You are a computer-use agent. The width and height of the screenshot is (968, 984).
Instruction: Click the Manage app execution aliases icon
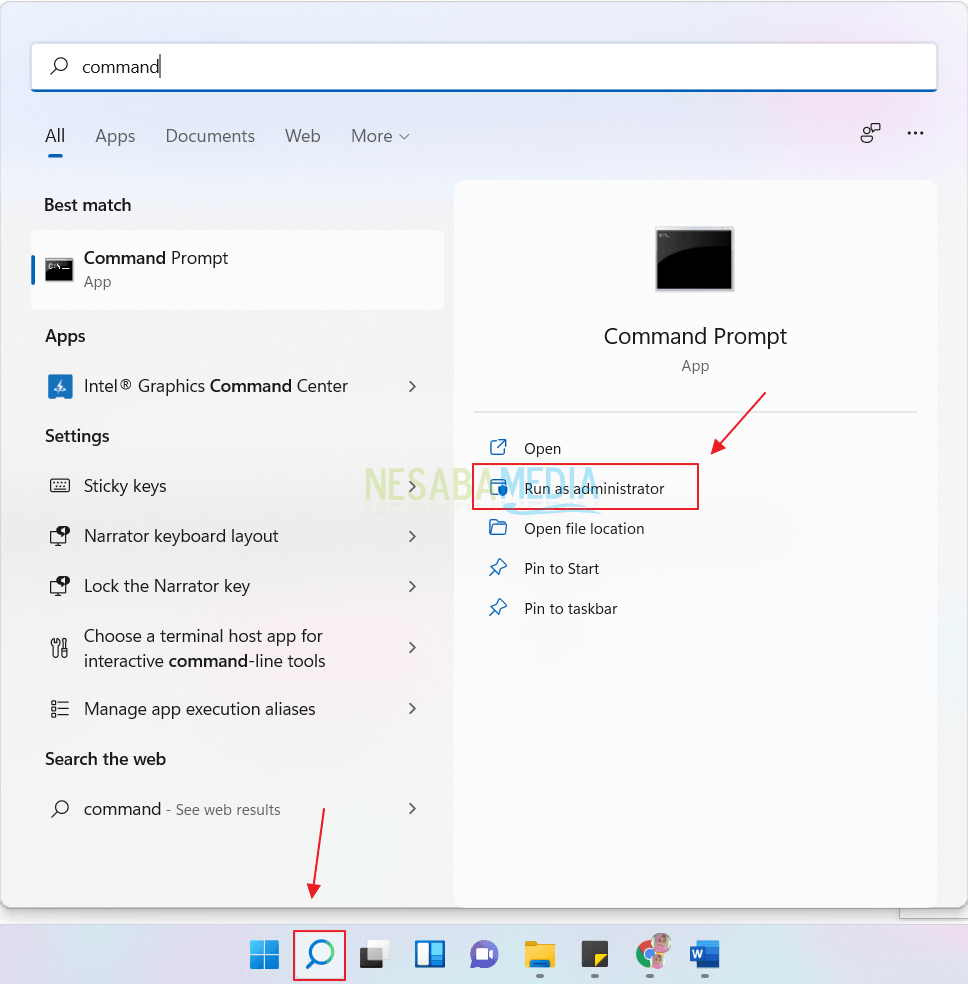(x=60, y=709)
